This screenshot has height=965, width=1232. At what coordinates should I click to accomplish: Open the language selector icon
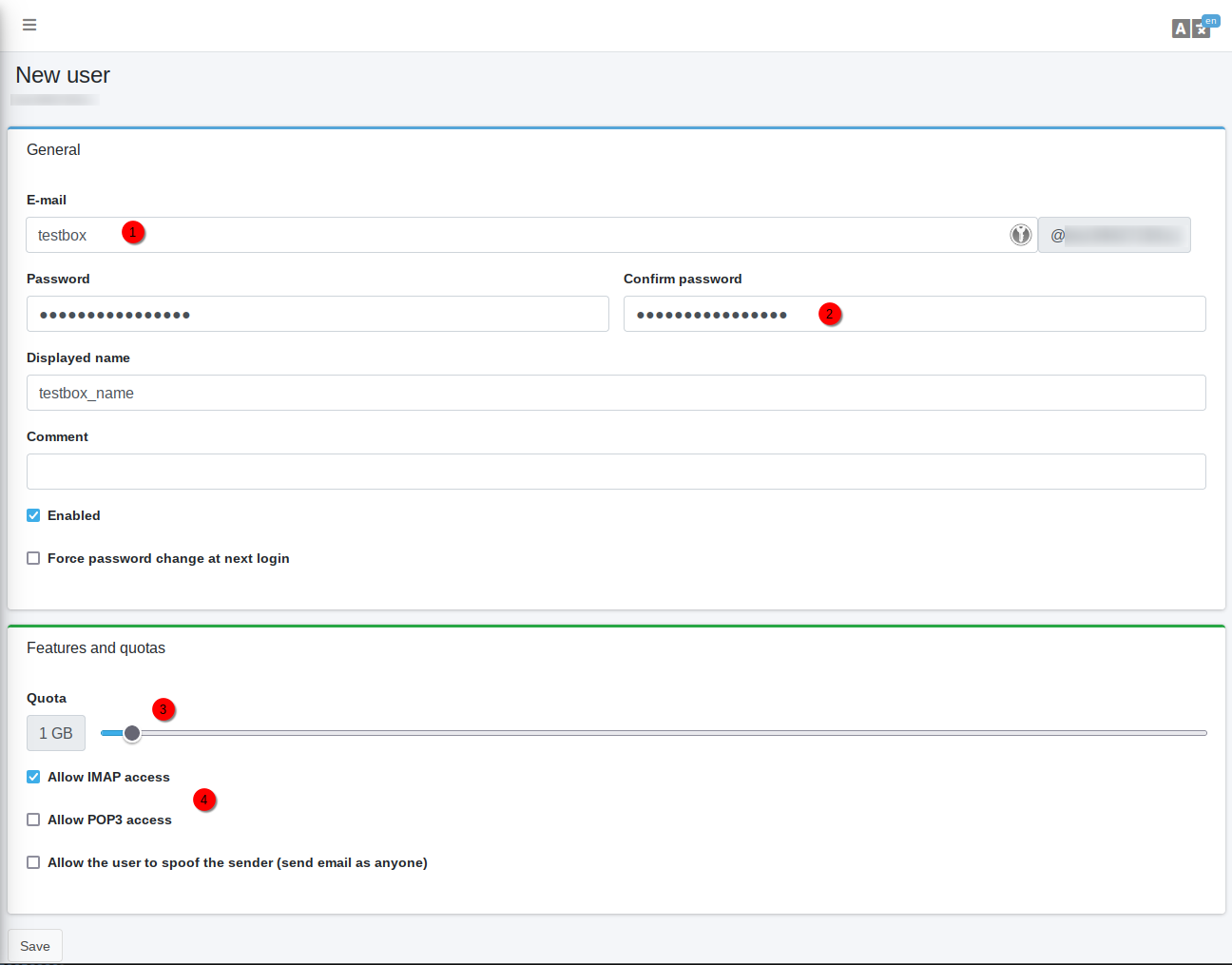coord(1195,27)
